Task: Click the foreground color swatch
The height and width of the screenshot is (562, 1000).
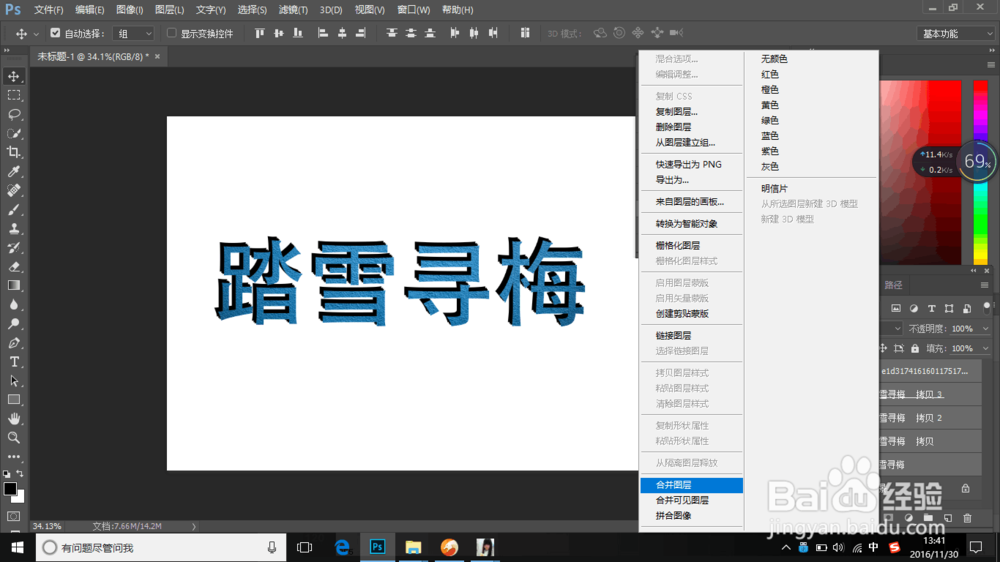Action: [x=10, y=489]
